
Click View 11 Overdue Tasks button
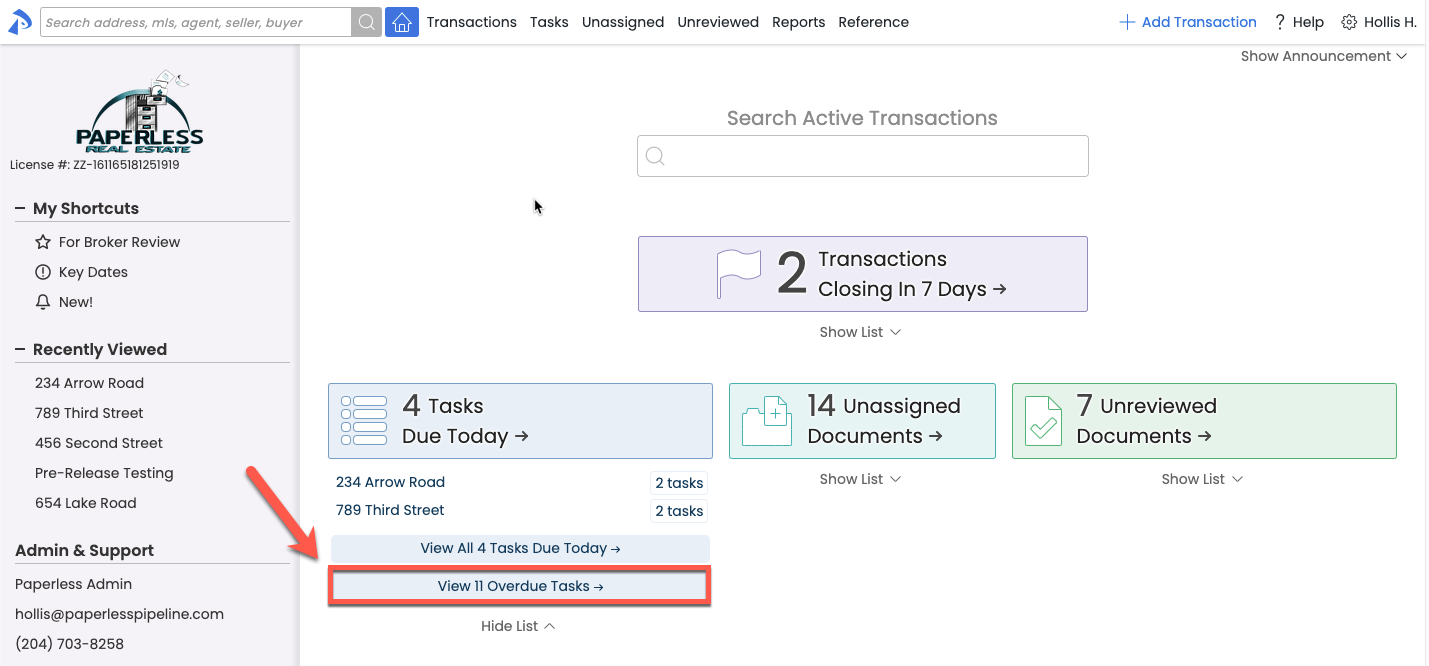520,586
